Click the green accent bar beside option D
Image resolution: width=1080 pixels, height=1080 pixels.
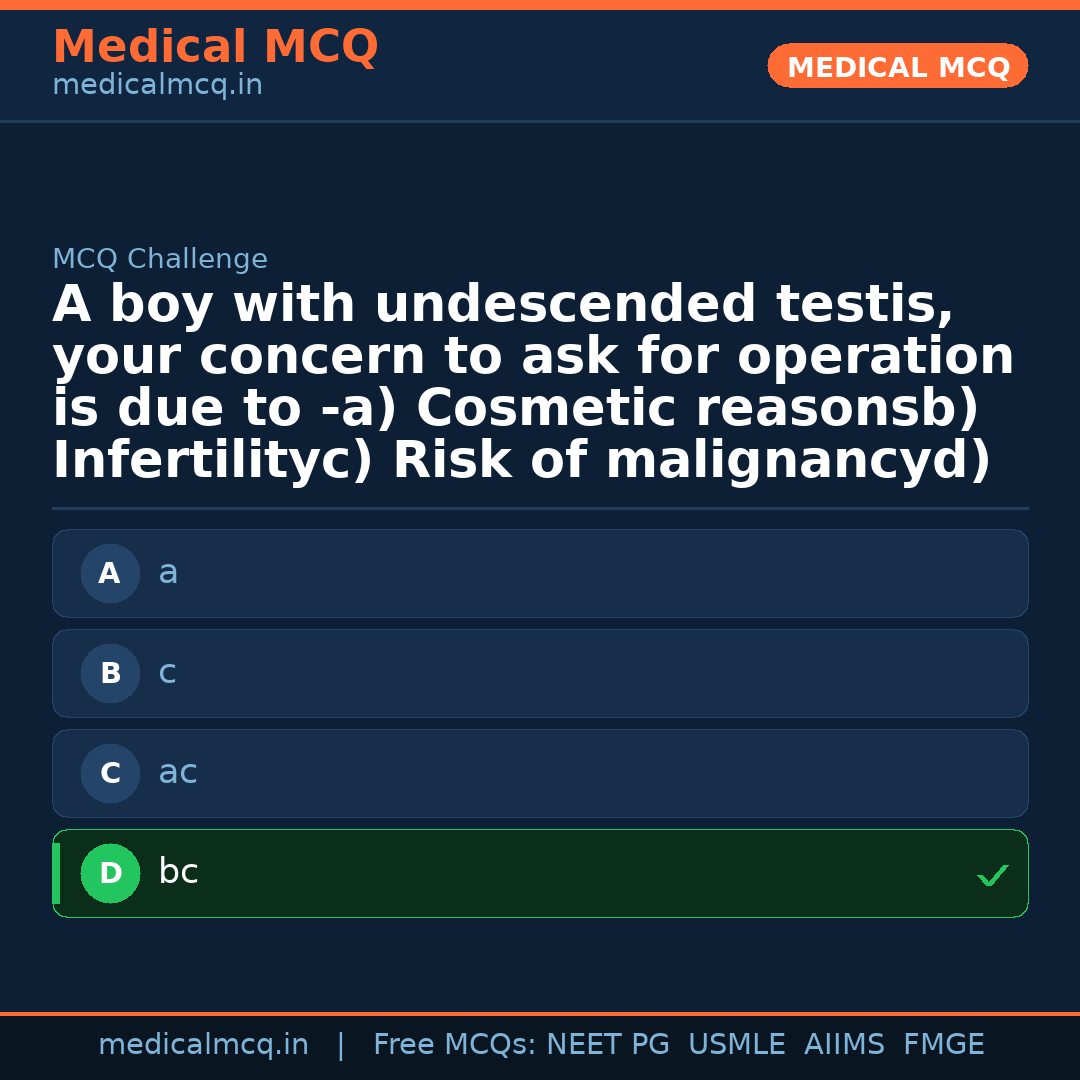click(56, 873)
